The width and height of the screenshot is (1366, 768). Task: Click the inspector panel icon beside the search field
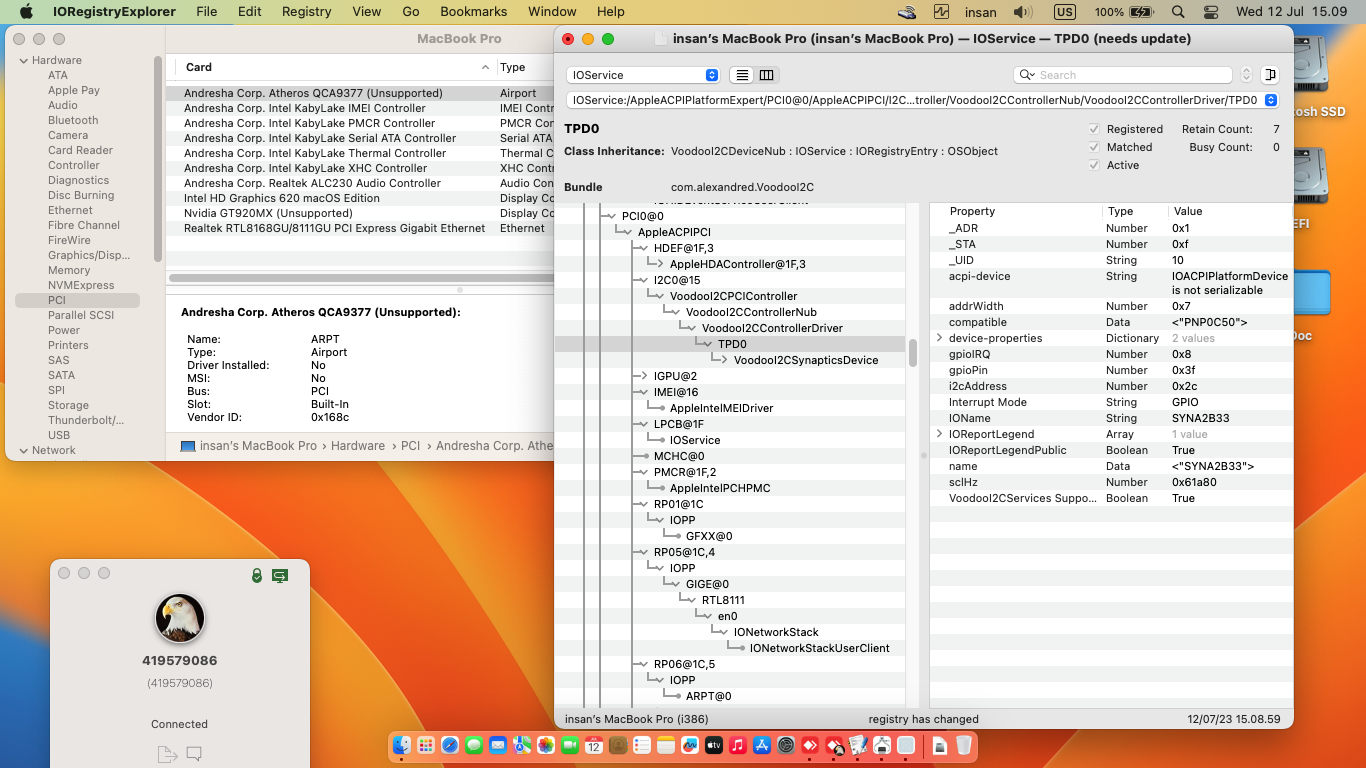[1270, 75]
